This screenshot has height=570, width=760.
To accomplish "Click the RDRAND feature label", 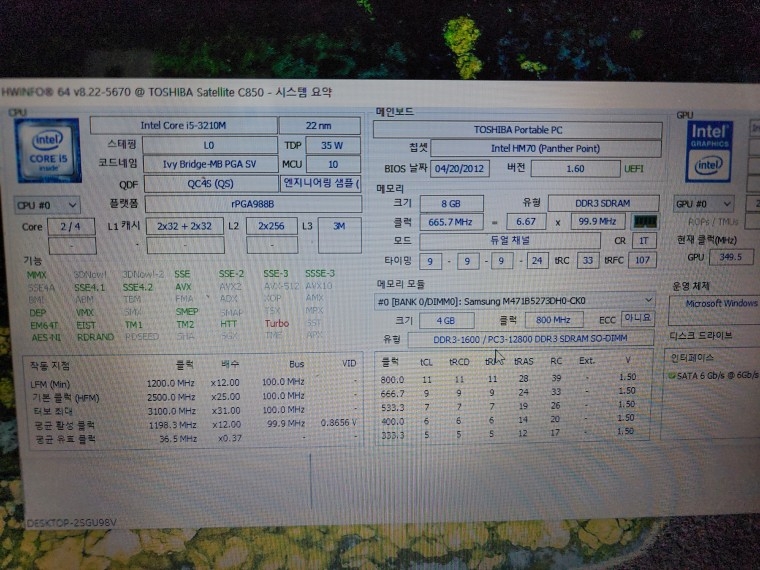I will point(95,337).
